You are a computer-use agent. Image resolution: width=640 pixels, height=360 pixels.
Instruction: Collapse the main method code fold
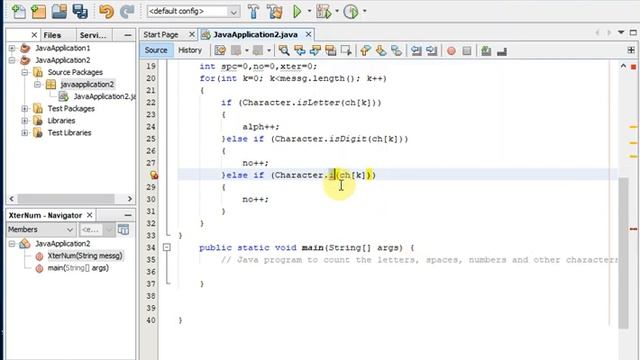(167, 247)
